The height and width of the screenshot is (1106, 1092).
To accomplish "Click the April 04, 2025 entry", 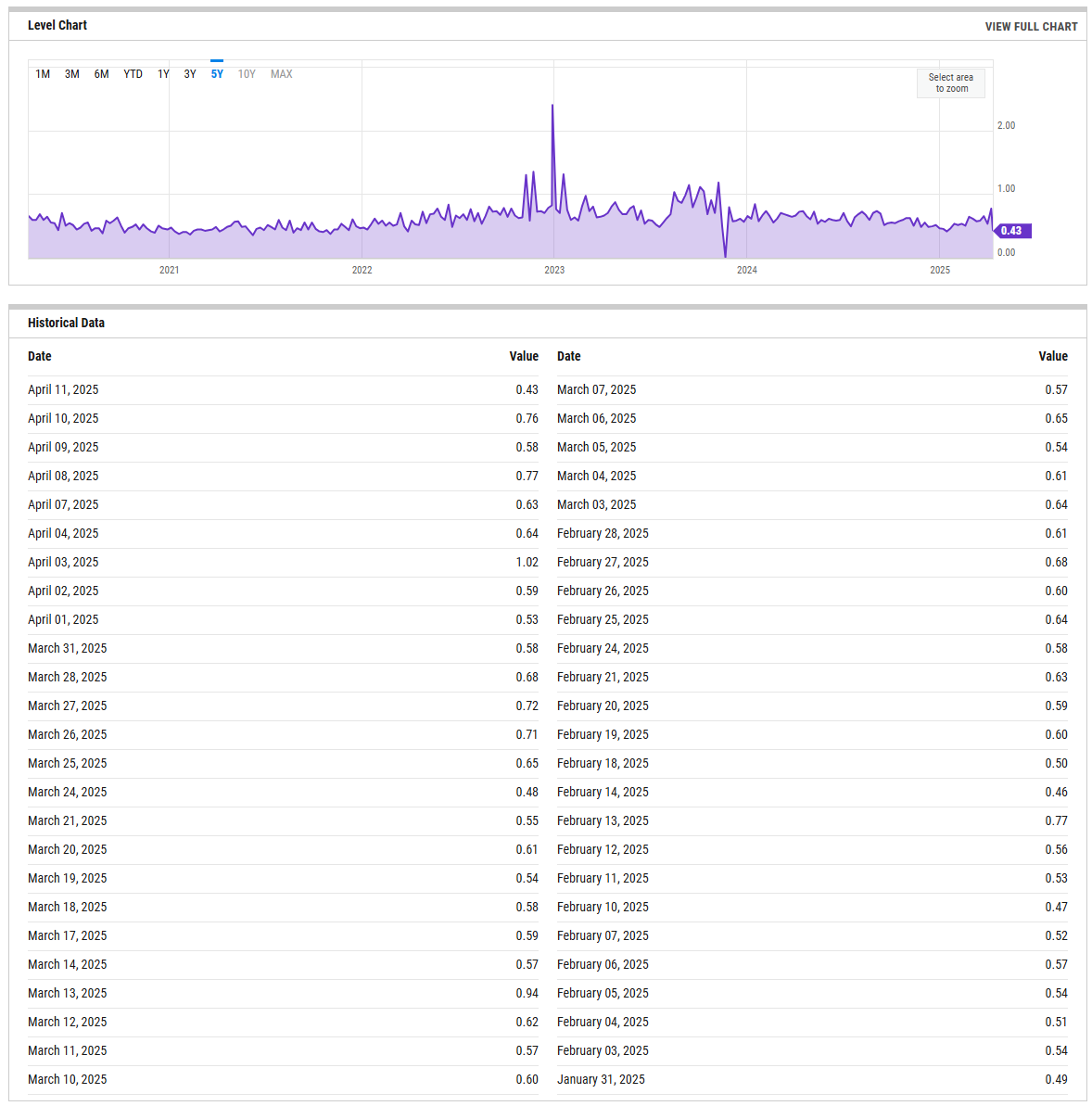I will (x=63, y=534).
